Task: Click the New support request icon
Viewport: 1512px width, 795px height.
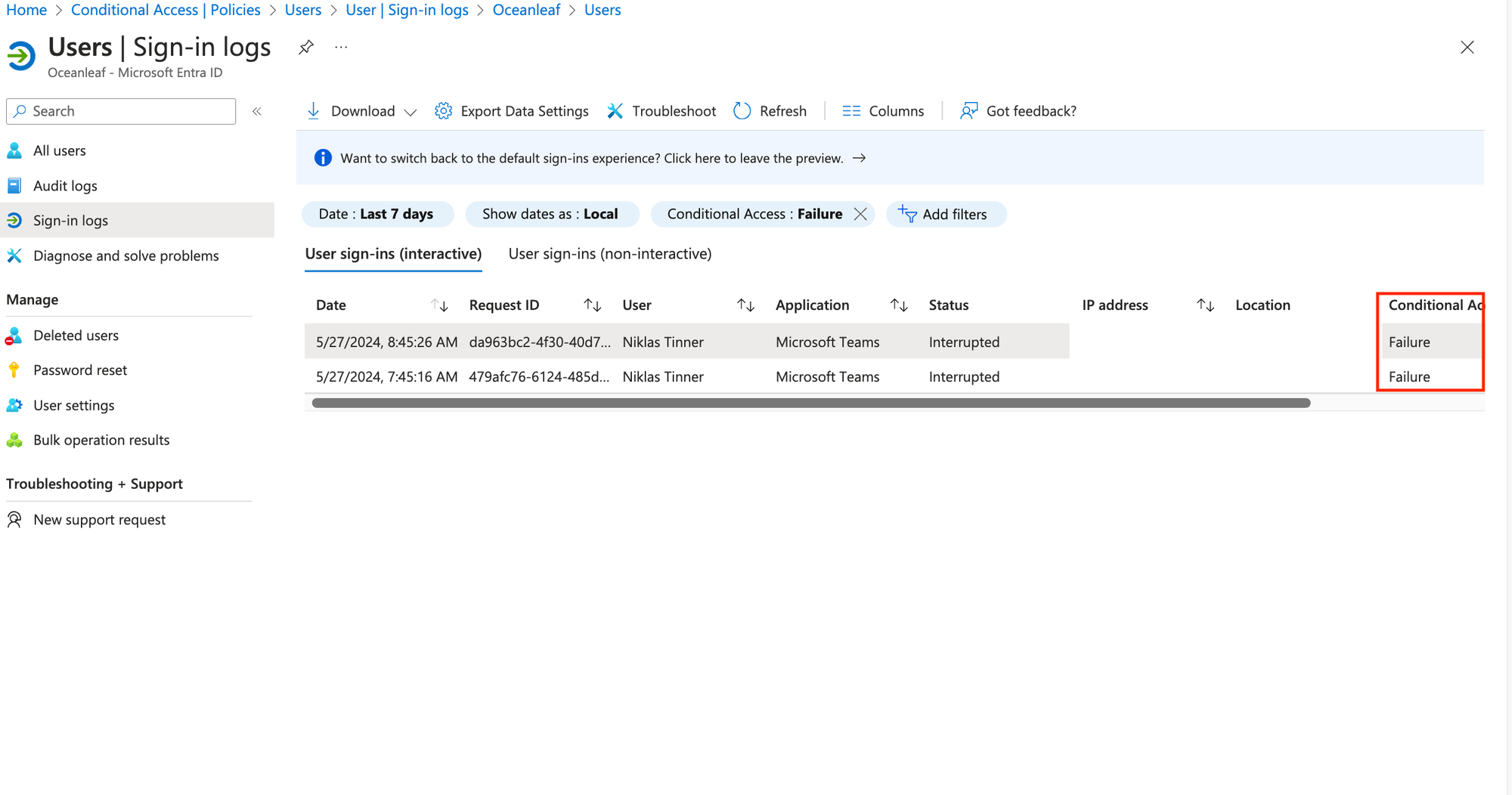Action: click(14, 520)
